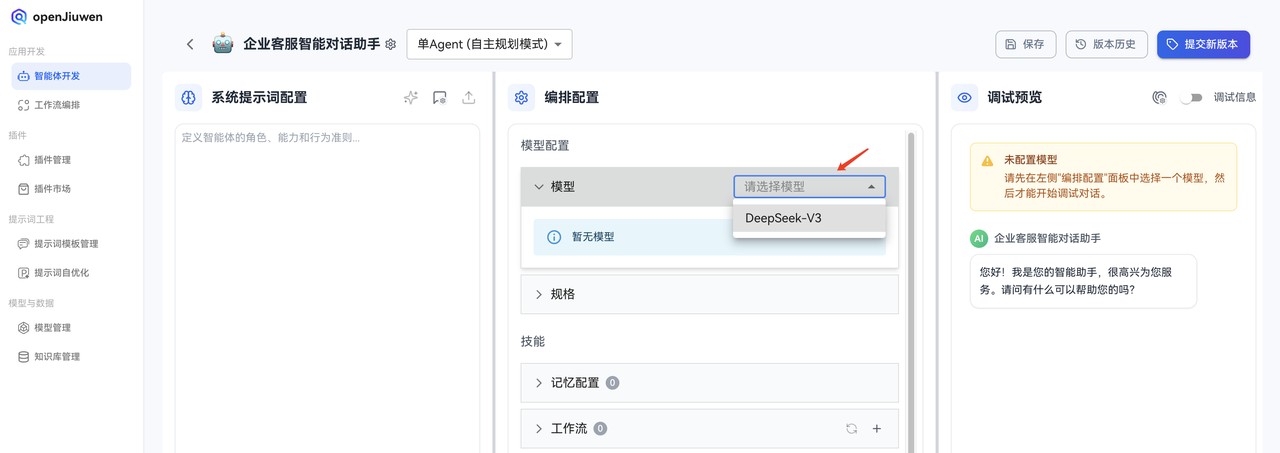The height and width of the screenshot is (453, 1280).
Task: Open settings gear next to agent name
Action: (391, 45)
